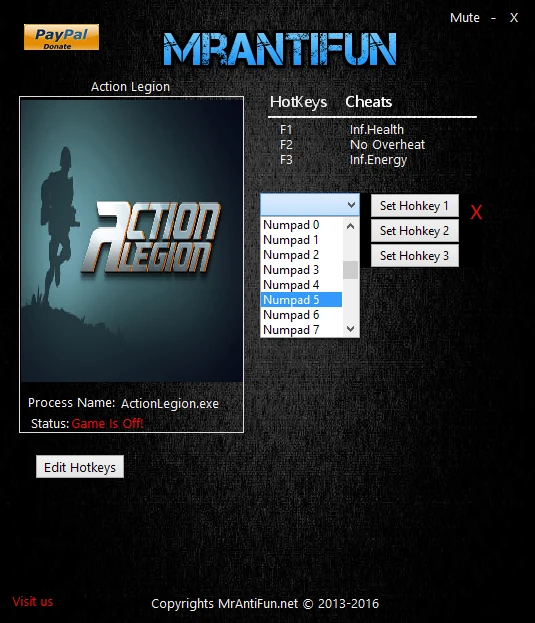Click the No Overheat cheat label
Viewport: 535px width, 623px height.
pos(387,145)
